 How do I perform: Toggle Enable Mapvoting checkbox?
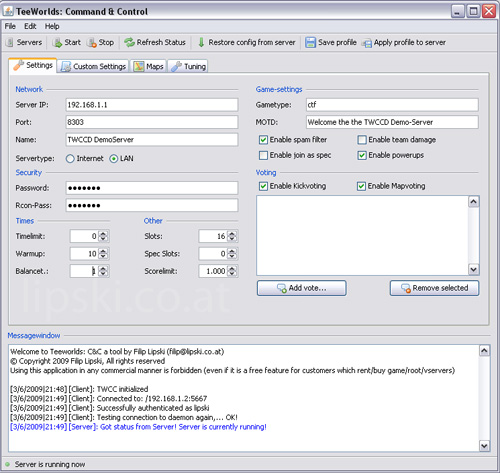(x=361, y=186)
